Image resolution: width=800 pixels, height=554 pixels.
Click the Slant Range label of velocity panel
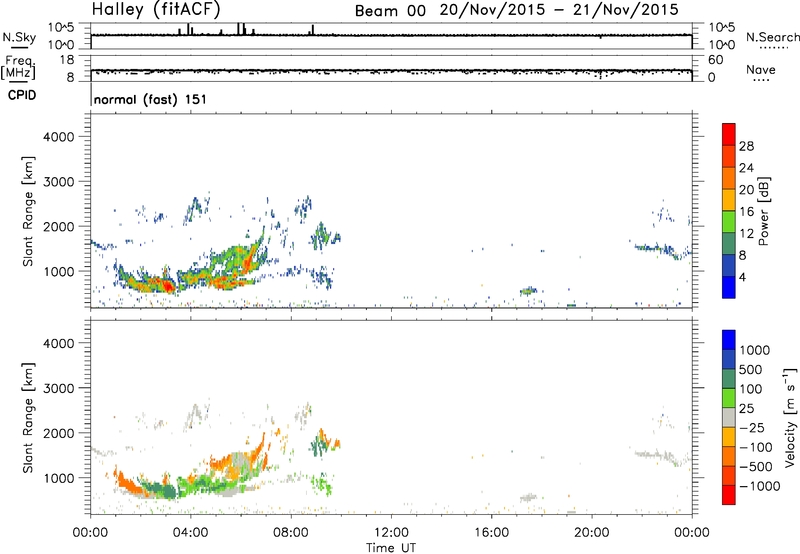pos(28,418)
